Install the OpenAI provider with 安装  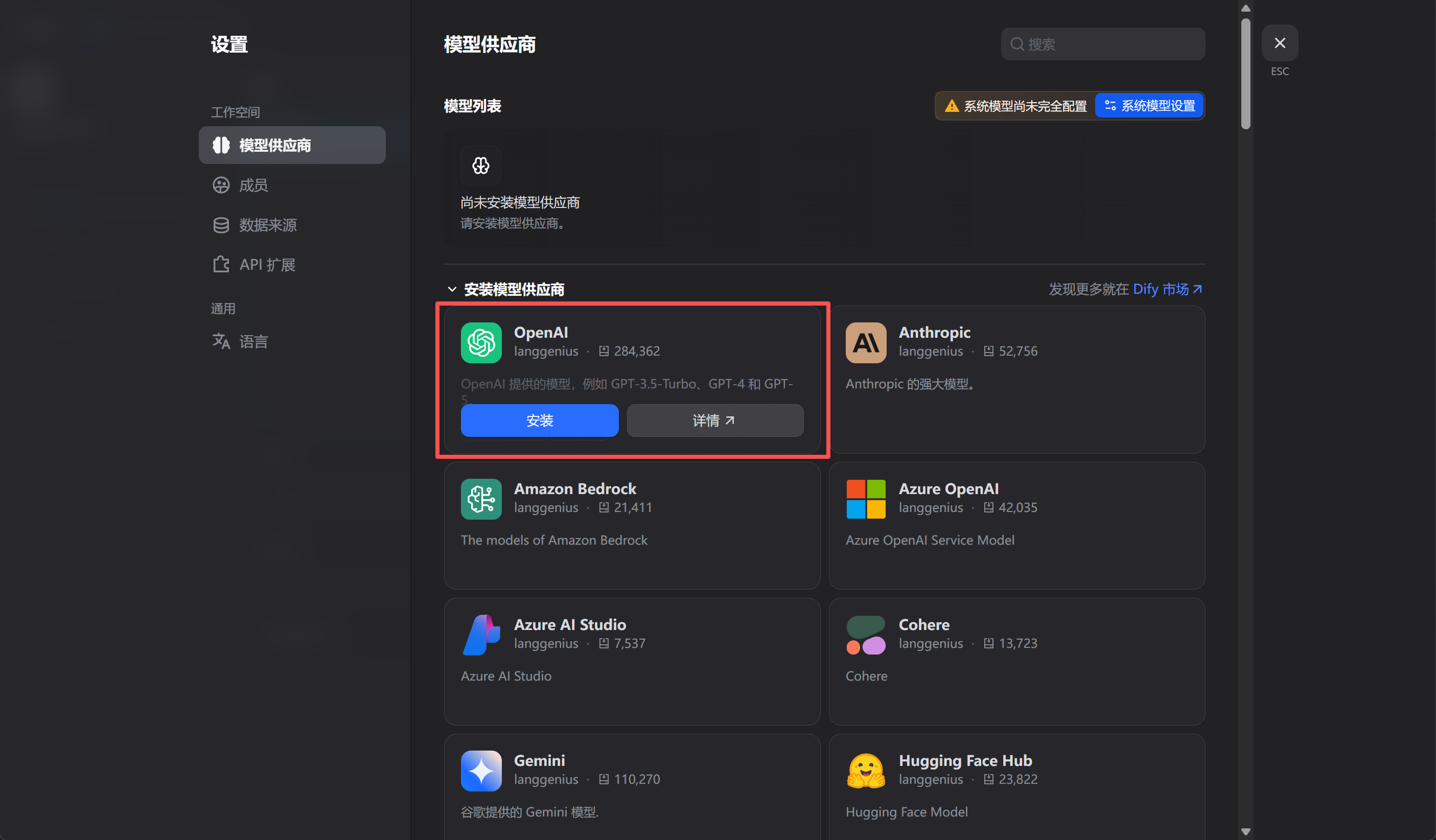coord(539,421)
